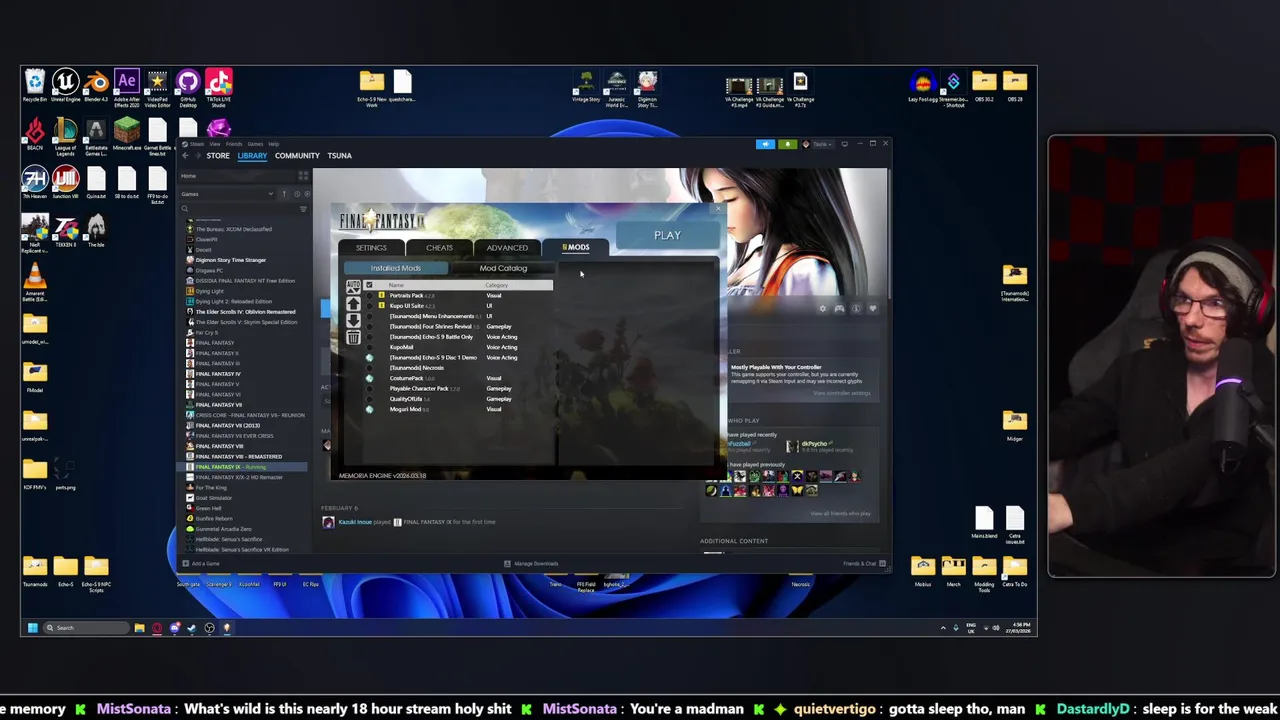The height and width of the screenshot is (720, 1280).
Task: Expand Steam Games collection dropdown
Action: point(270,193)
